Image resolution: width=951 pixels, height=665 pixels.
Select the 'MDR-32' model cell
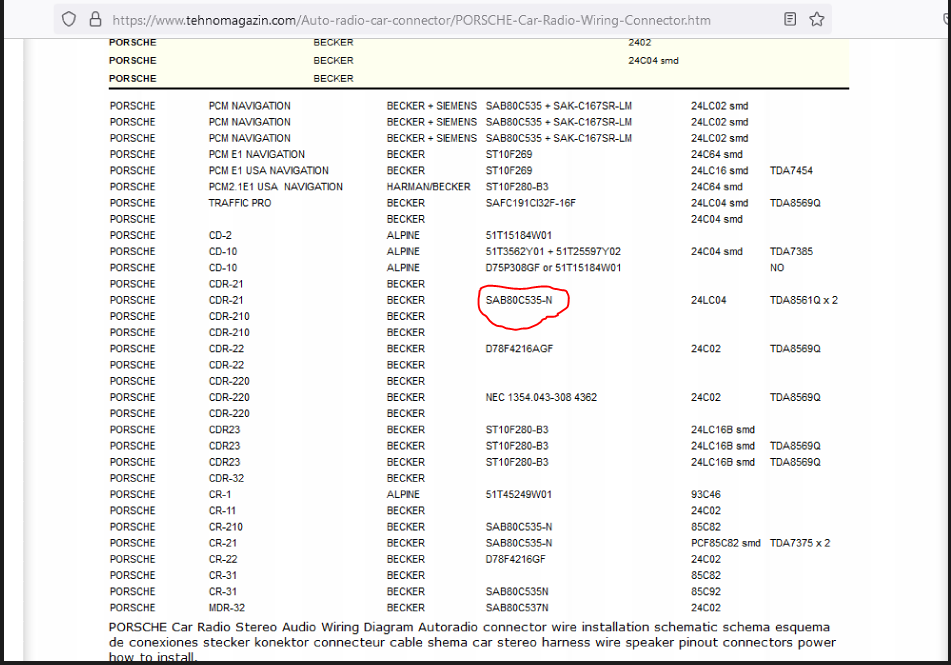point(227,608)
